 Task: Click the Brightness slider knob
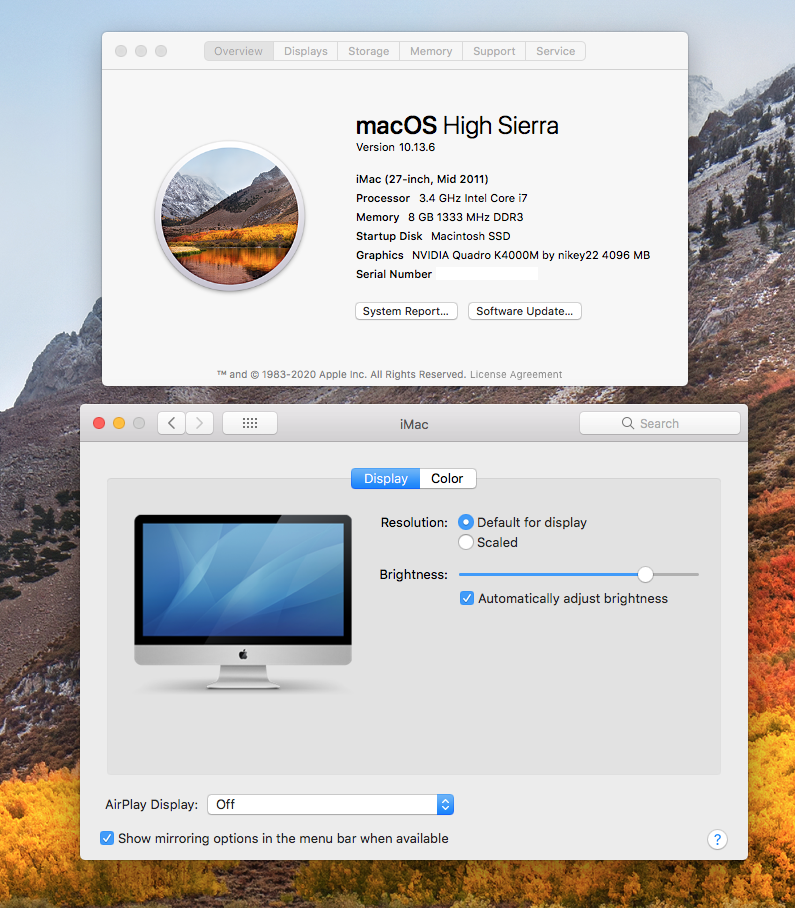pyautogui.click(x=645, y=574)
